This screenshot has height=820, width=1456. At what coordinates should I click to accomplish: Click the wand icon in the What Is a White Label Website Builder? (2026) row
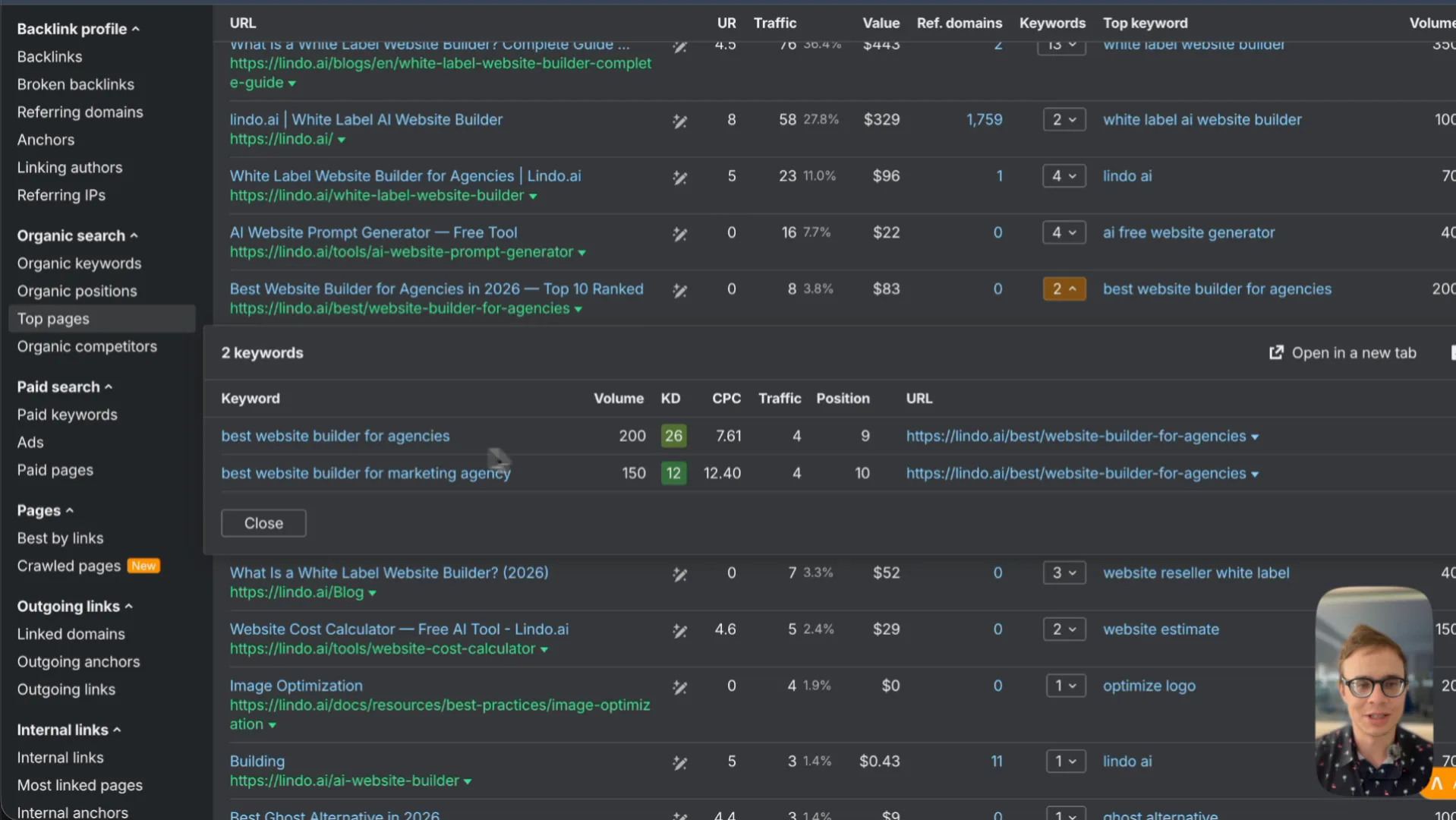(x=679, y=575)
